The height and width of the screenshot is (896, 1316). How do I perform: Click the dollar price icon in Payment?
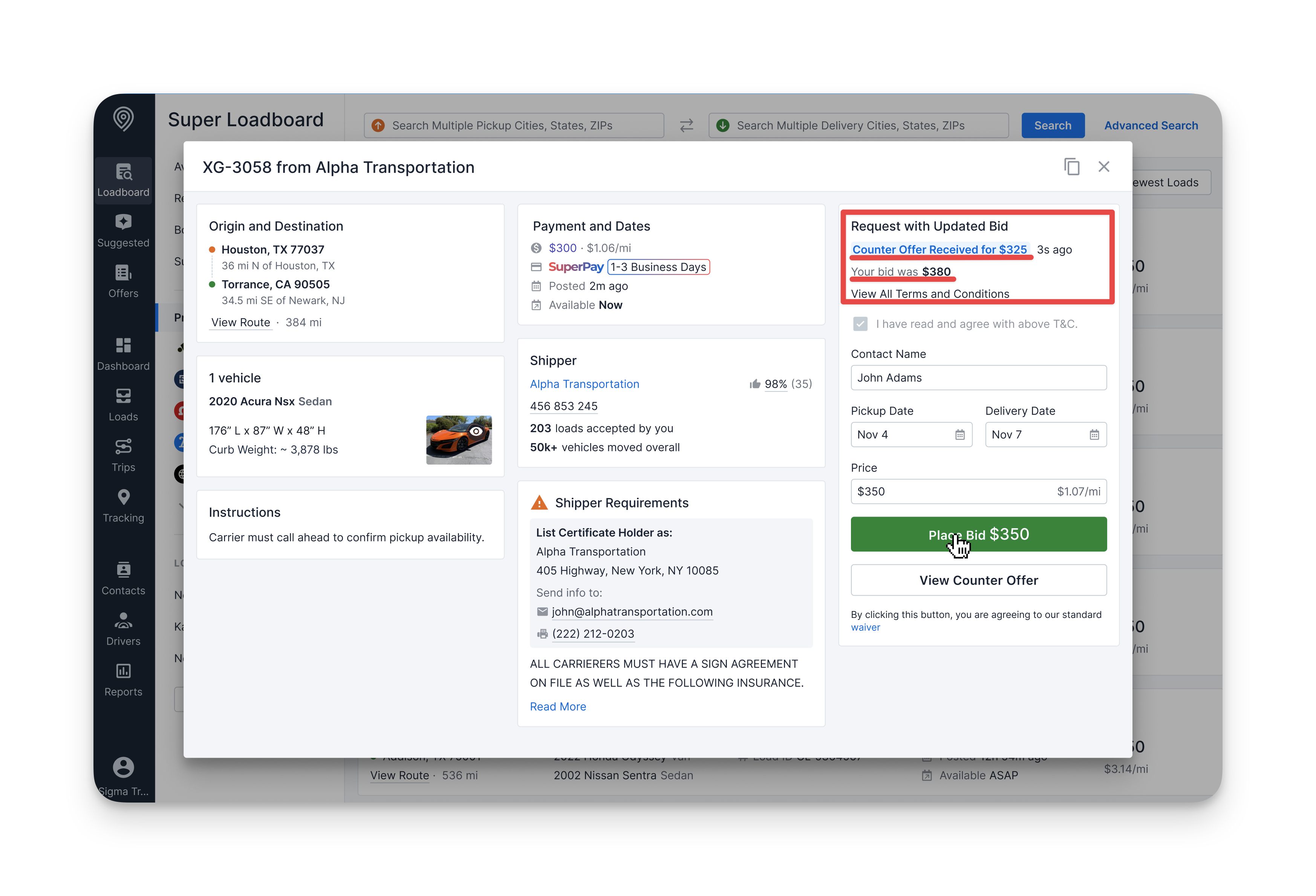(536, 248)
